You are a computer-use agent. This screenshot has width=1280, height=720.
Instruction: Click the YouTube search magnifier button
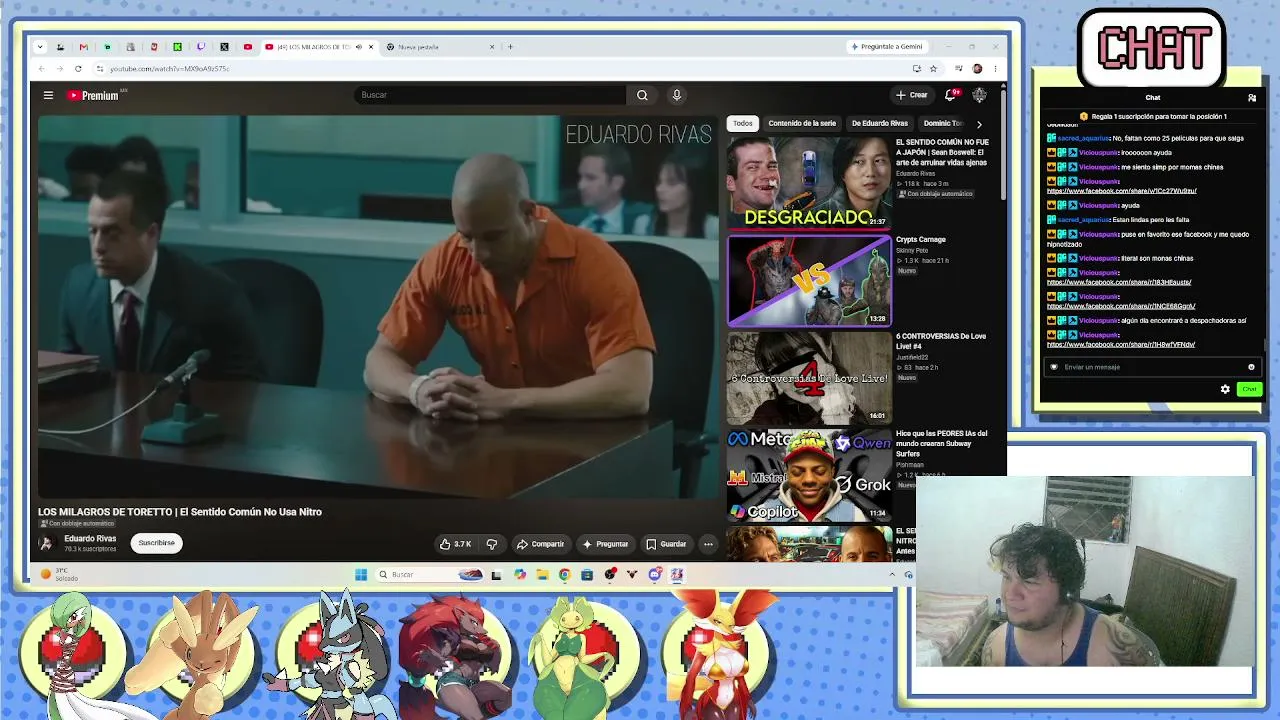tap(642, 95)
